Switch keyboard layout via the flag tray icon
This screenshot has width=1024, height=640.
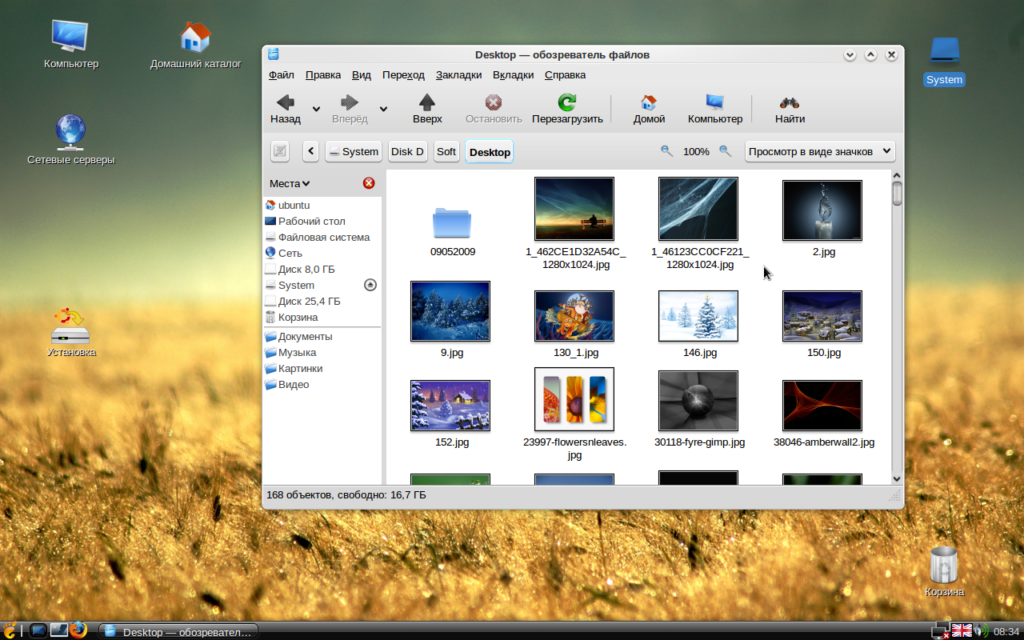tap(963, 631)
